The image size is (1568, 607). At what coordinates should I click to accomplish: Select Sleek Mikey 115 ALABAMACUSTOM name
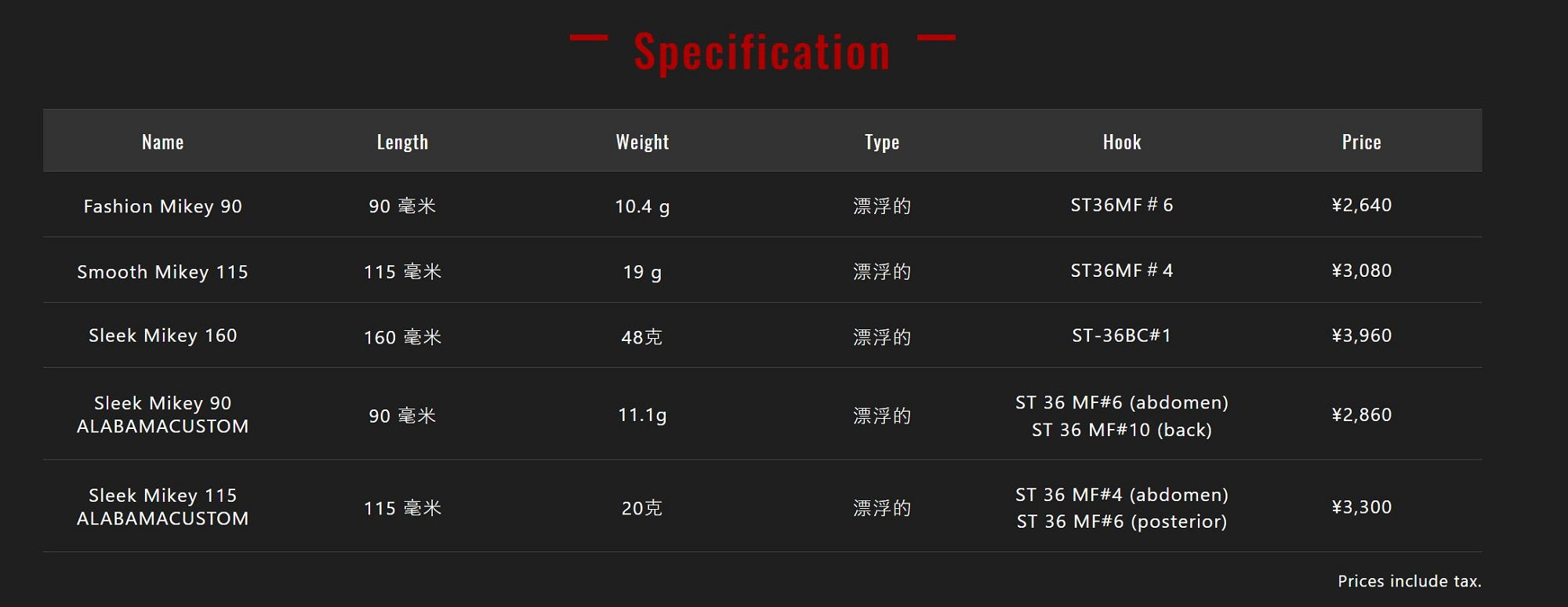(x=163, y=507)
